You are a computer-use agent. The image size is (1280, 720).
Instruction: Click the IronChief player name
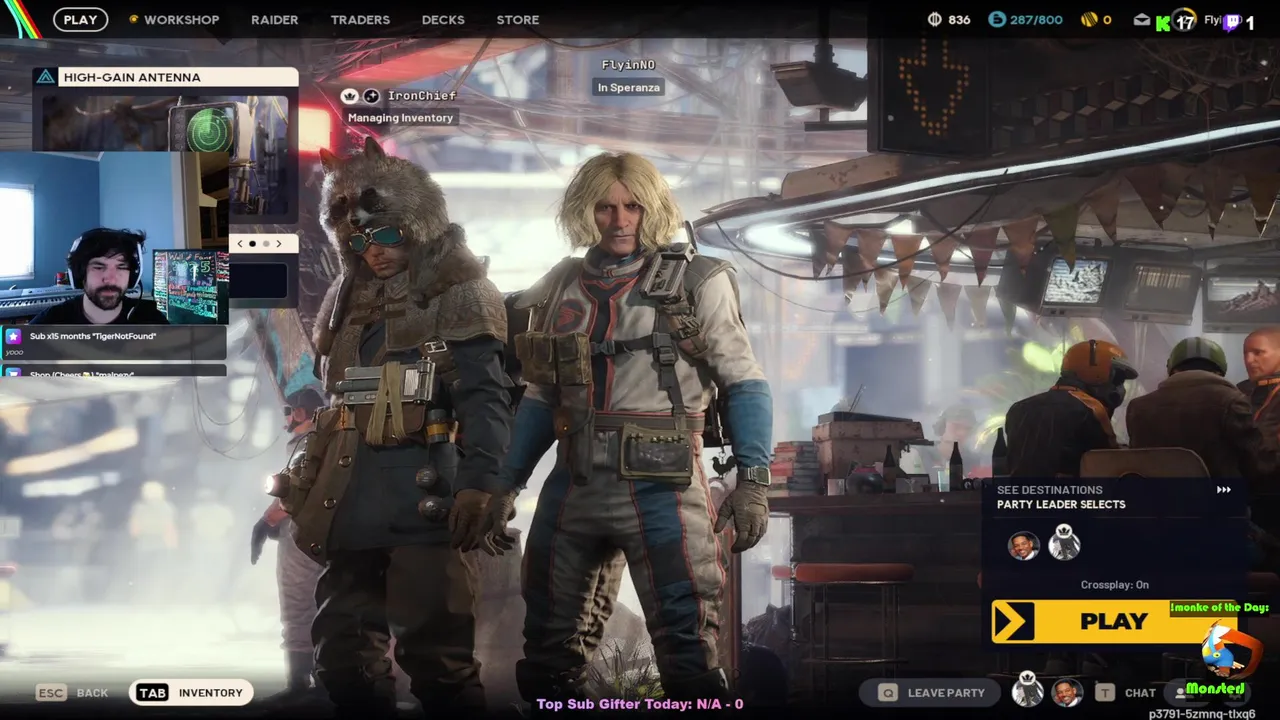421,96
